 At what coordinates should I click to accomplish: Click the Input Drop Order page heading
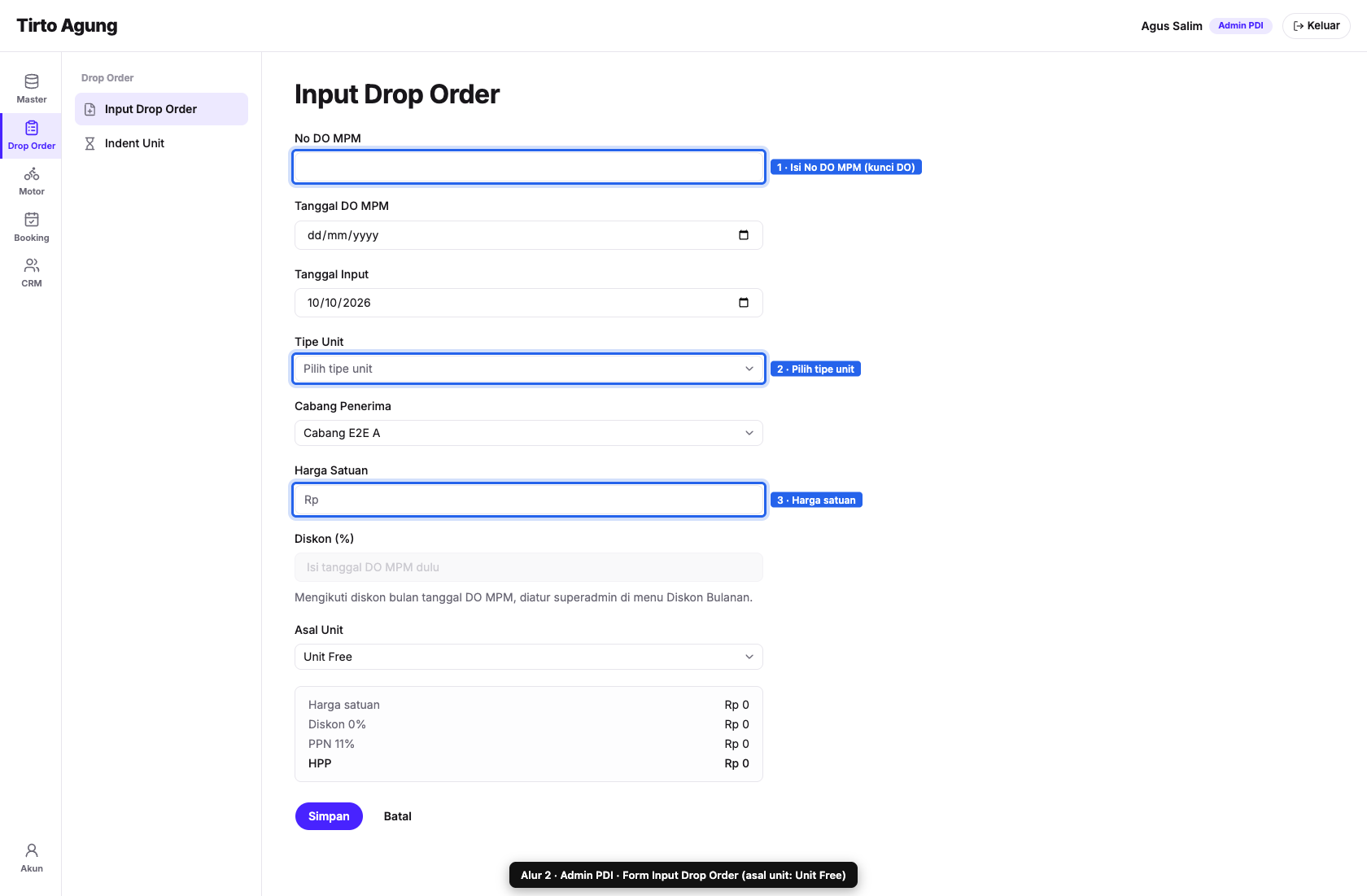point(397,94)
